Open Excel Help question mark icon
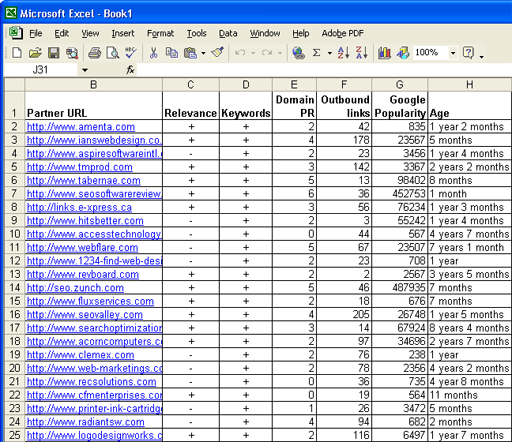Image resolution: width=512 pixels, height=442 pixels. click(x=468, y=53)
